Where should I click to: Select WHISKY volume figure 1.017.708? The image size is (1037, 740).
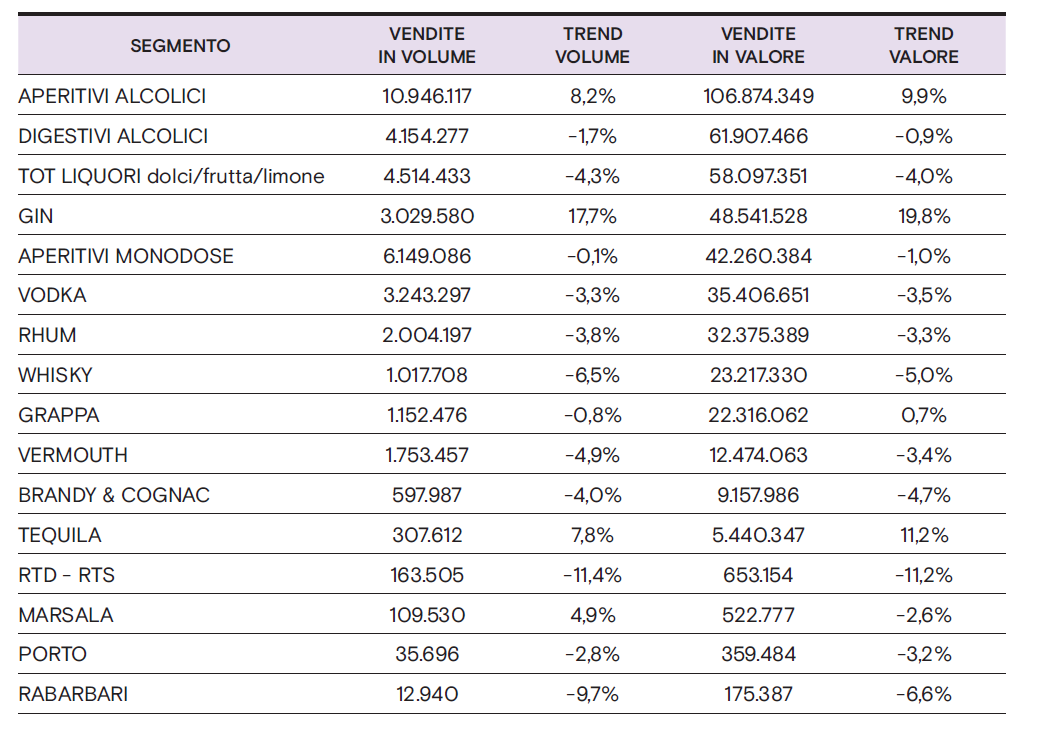pos(427,375)
